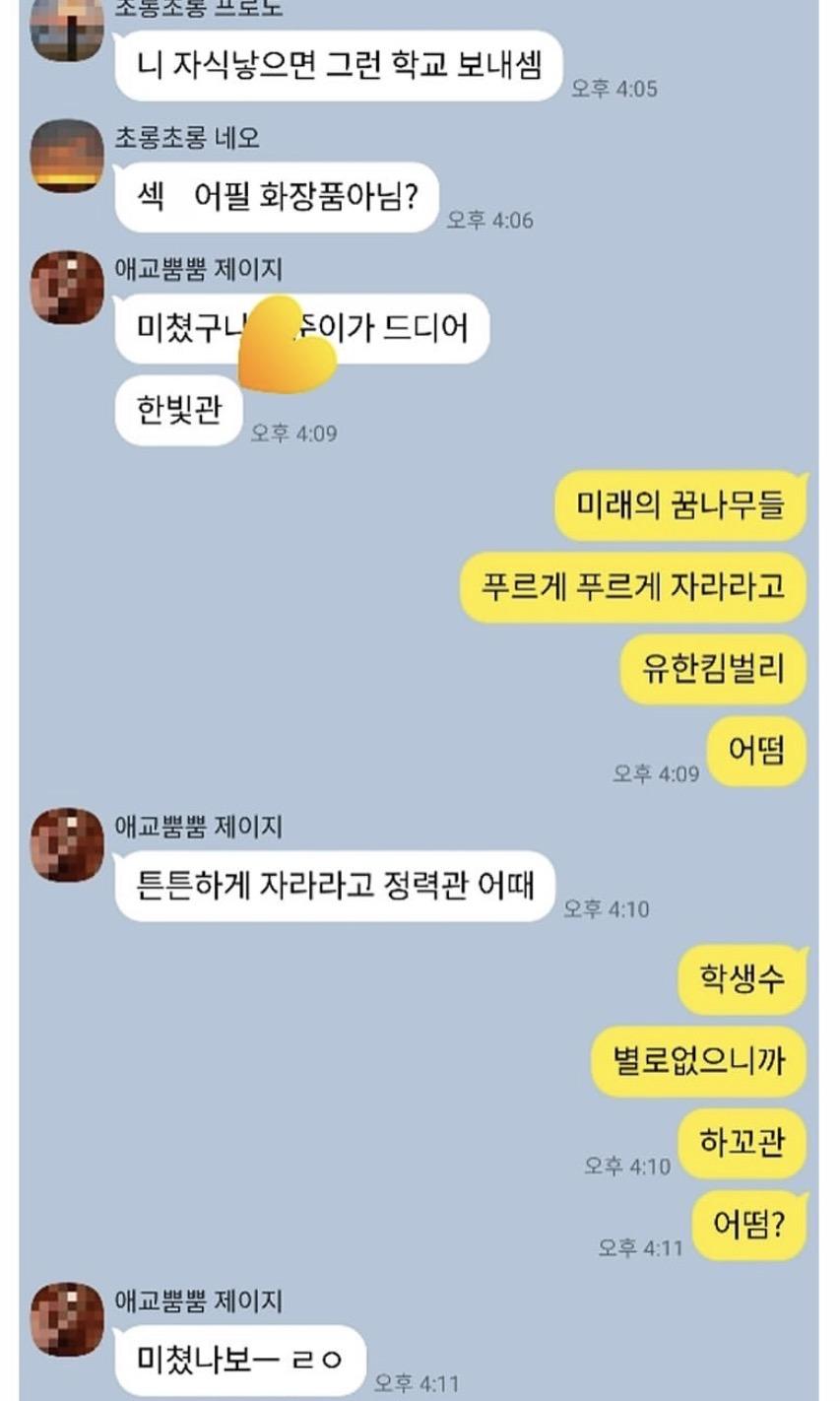This screenshot has height=1401, width=840.
Task: Select the 튼튼하게 자라라고 정력관 어때 message
Action: [x=335, y=886]
